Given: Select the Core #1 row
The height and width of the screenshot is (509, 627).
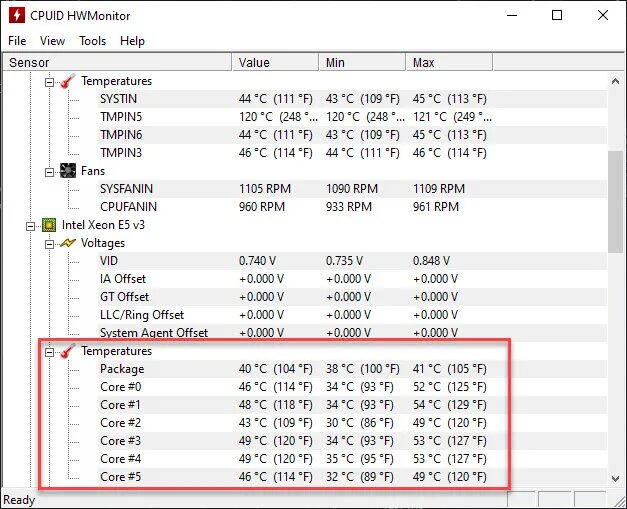Looking at the screenshot, I should coord(352,405).
